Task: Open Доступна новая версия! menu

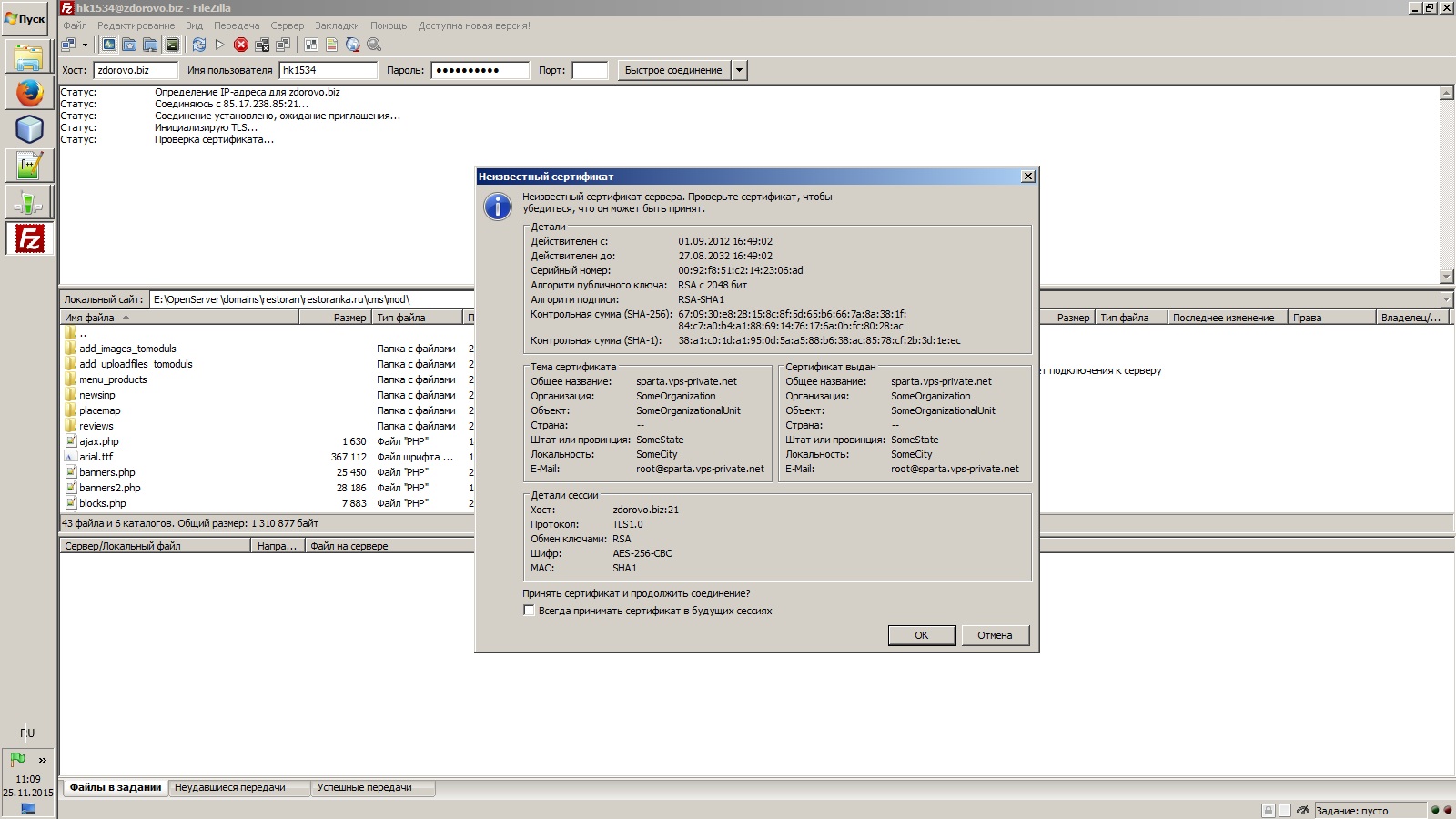Action: coord(474,25)
